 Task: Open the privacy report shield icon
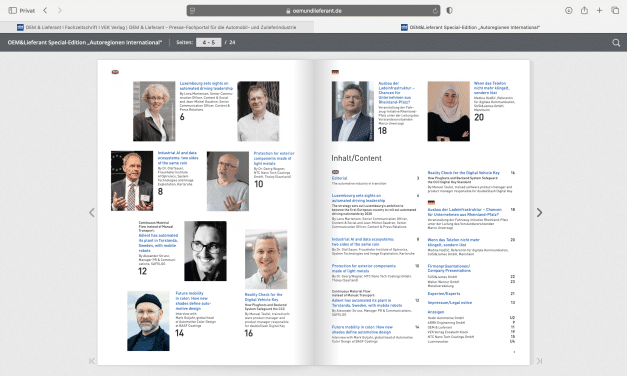[449, 11]
